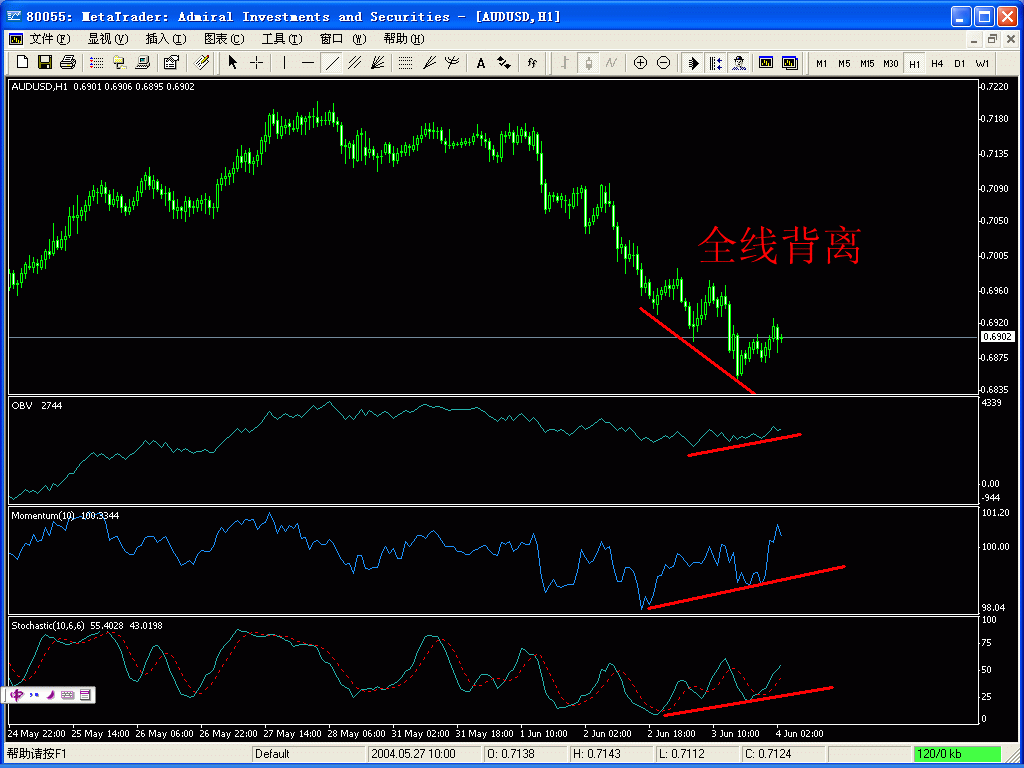The image size is (1024, 768).
Task: Open the 帮助(H) menu
Action: 404,39
